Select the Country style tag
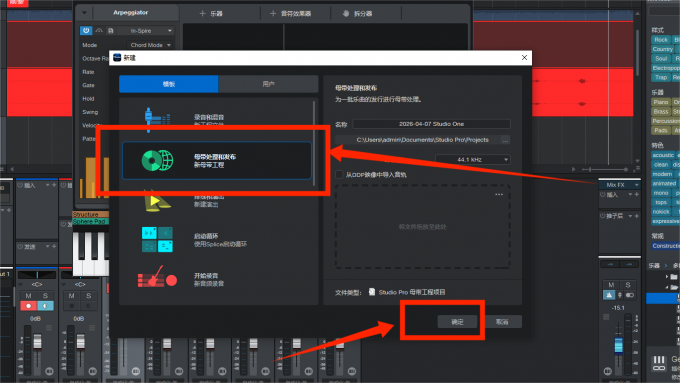The height and width of the screenshot is (383, 680). [663, 49]
